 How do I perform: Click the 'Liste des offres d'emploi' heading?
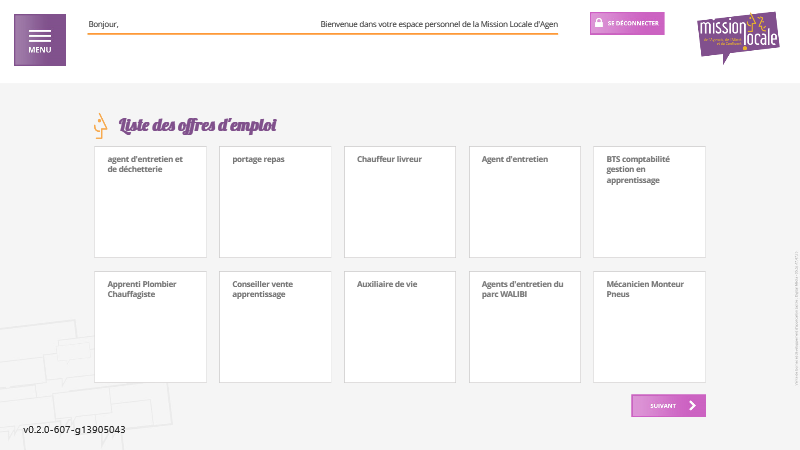[x=198, y=126]
